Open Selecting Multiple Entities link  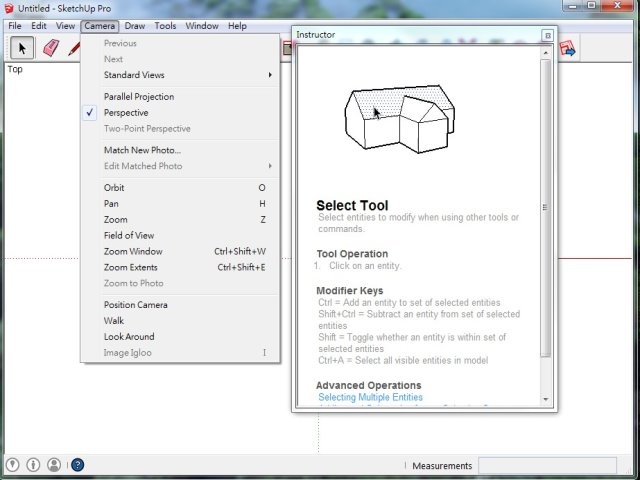(370, 397)
